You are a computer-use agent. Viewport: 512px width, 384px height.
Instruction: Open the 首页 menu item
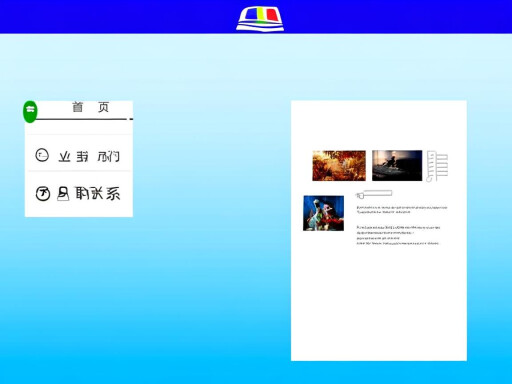(x=91, y=107)
